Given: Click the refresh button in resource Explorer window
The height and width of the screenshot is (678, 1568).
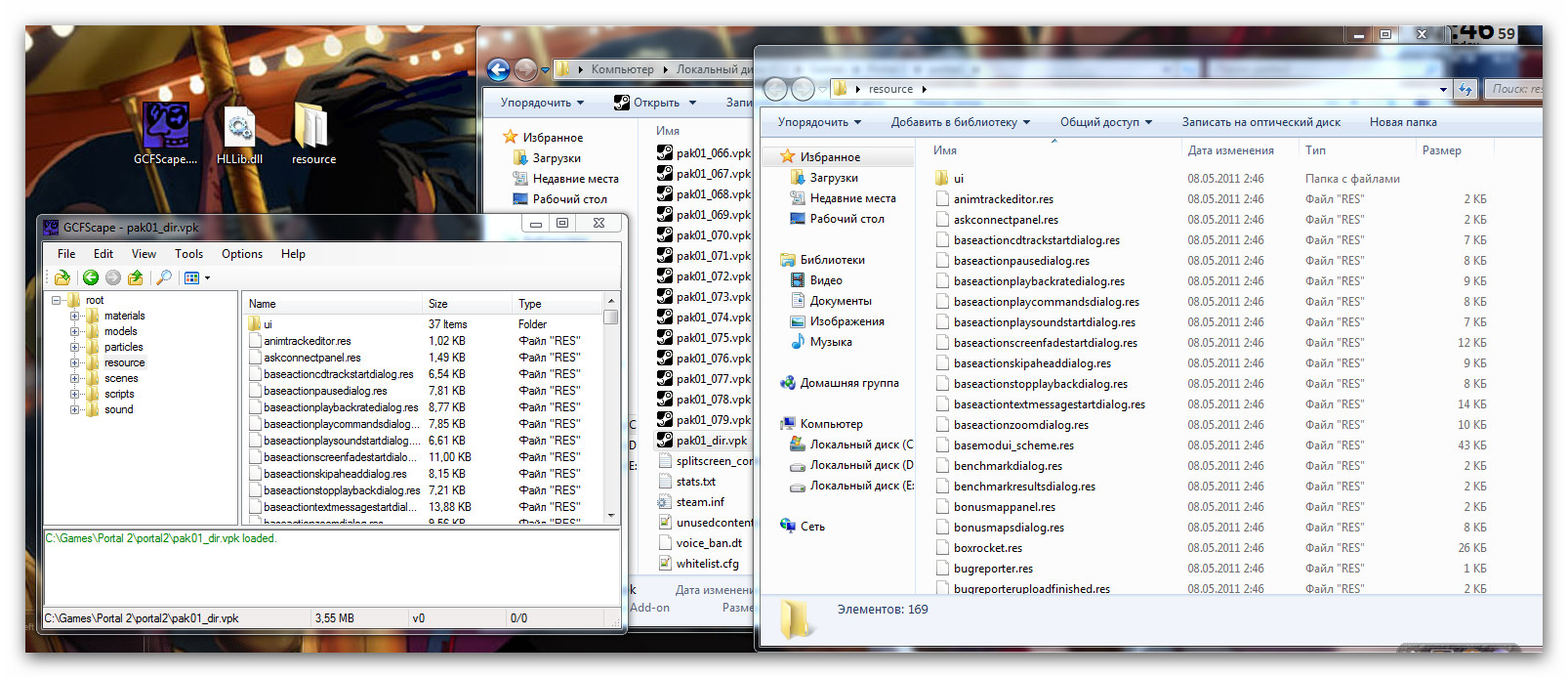Looking at the screenshot, I should 1465,89.
